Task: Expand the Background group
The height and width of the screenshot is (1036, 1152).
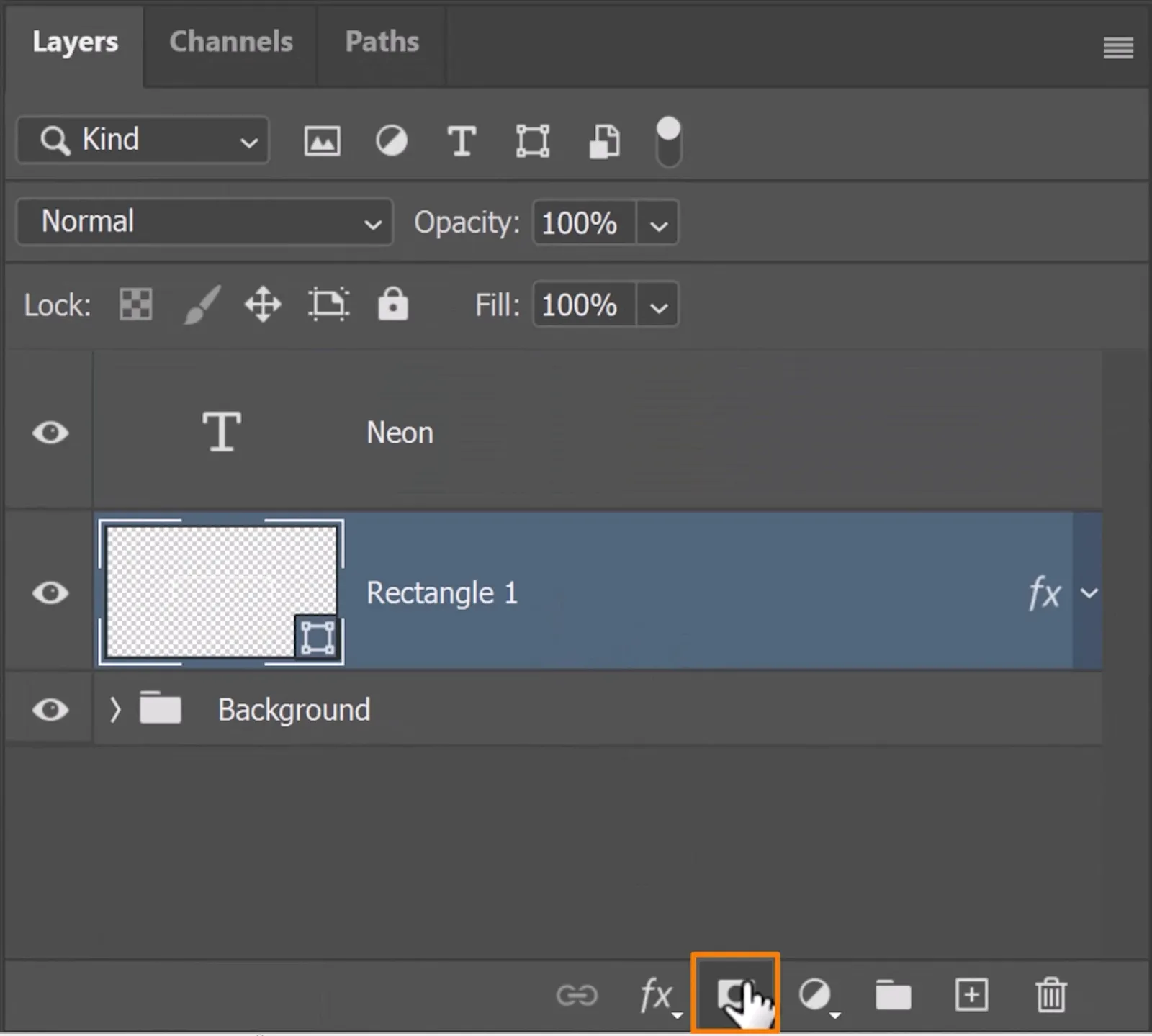Action: 115,710
